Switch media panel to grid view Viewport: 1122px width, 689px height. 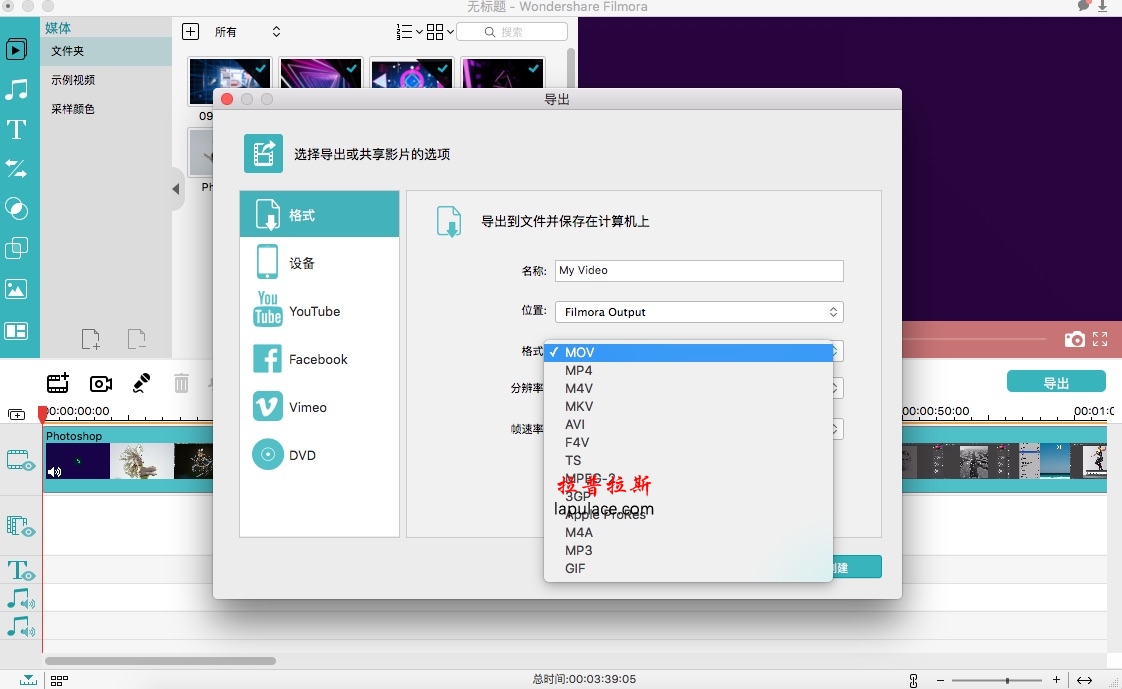pos(435,31)
